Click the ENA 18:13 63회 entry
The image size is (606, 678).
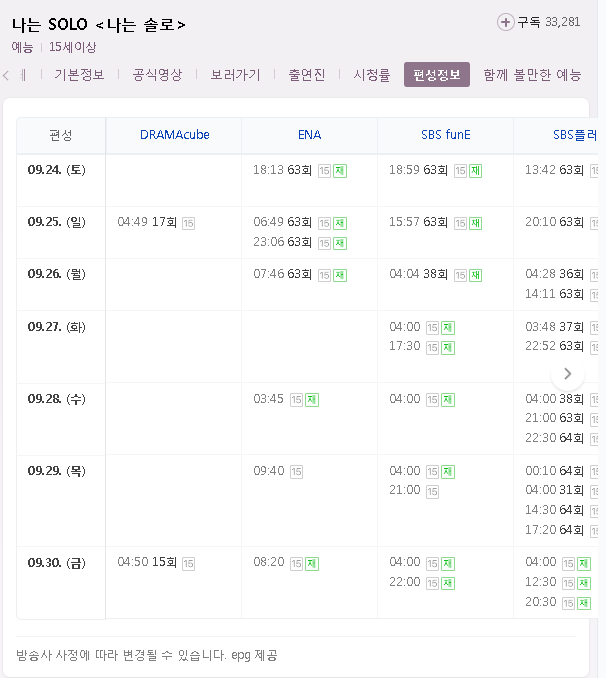[x=282, y=170]
